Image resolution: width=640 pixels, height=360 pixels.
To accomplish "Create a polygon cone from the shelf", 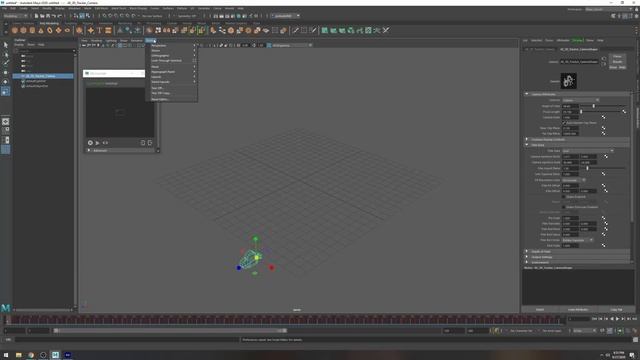I will (x=41, y=30).
